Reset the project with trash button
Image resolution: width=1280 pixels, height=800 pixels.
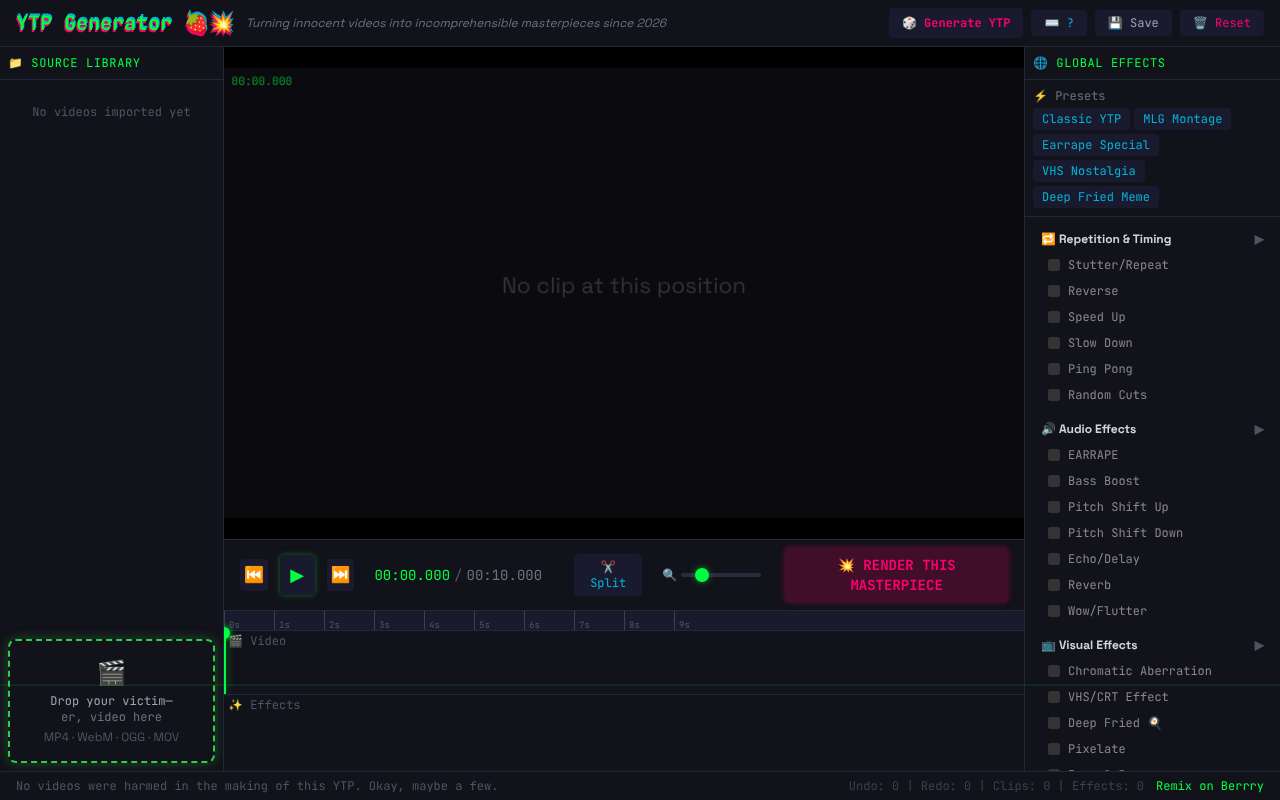tap(1221, 23)
